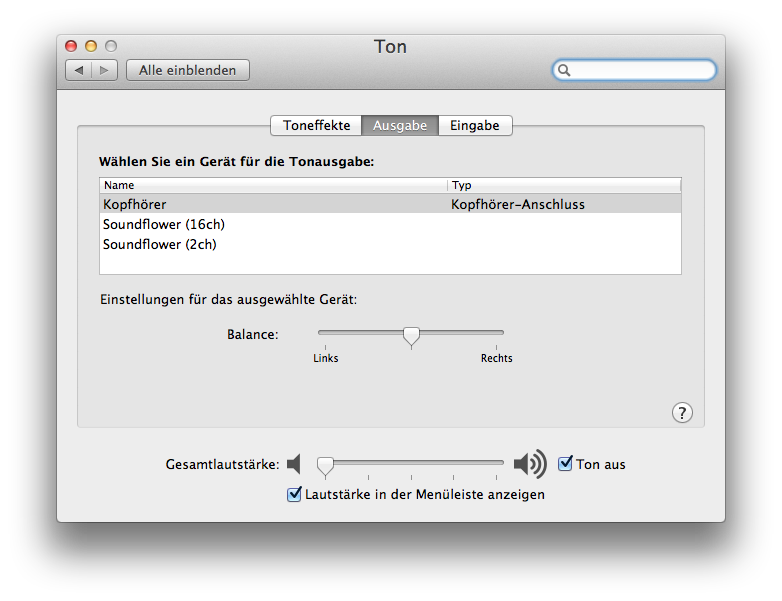Screen dimensions: 782x601
Task: Click the magnifying glass search icon
Action: coord(564,70)
